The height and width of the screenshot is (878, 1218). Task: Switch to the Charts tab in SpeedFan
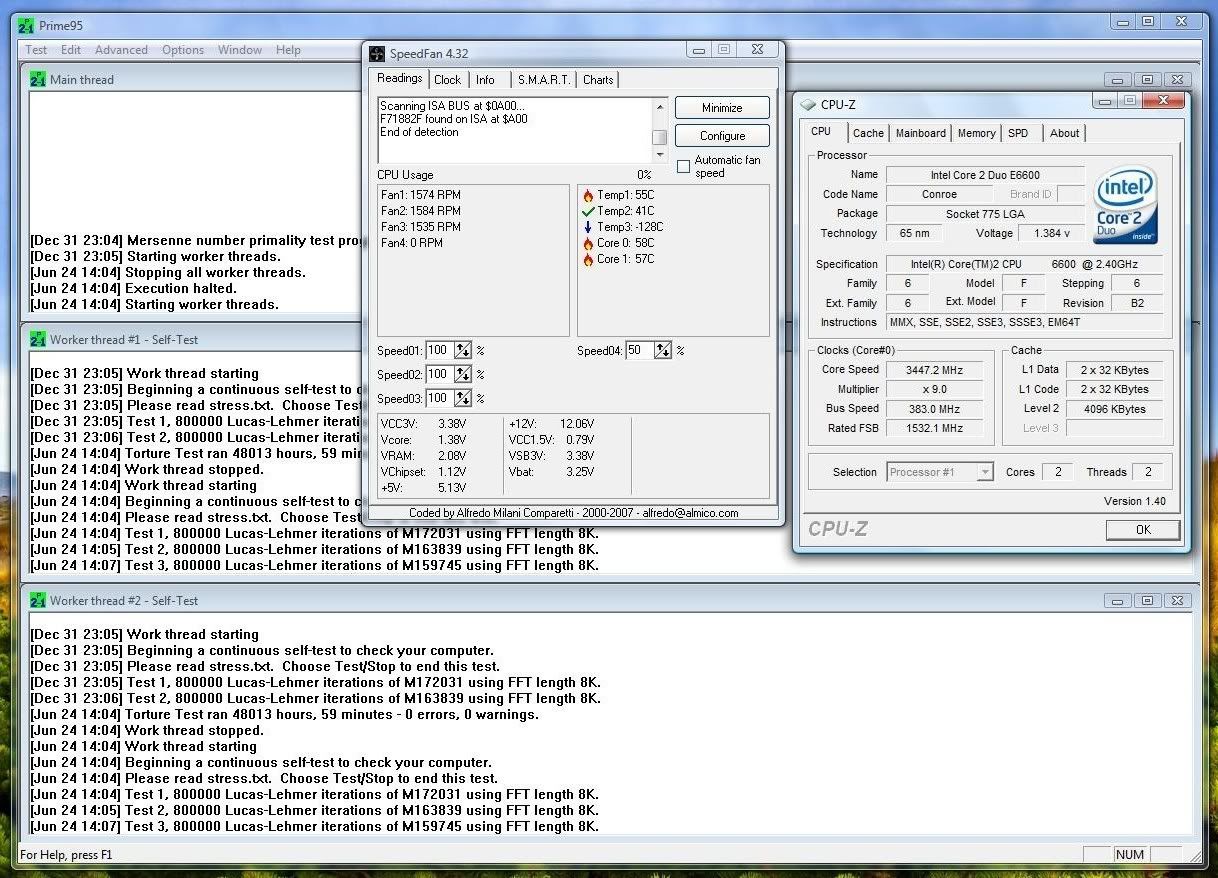[598, 80]
